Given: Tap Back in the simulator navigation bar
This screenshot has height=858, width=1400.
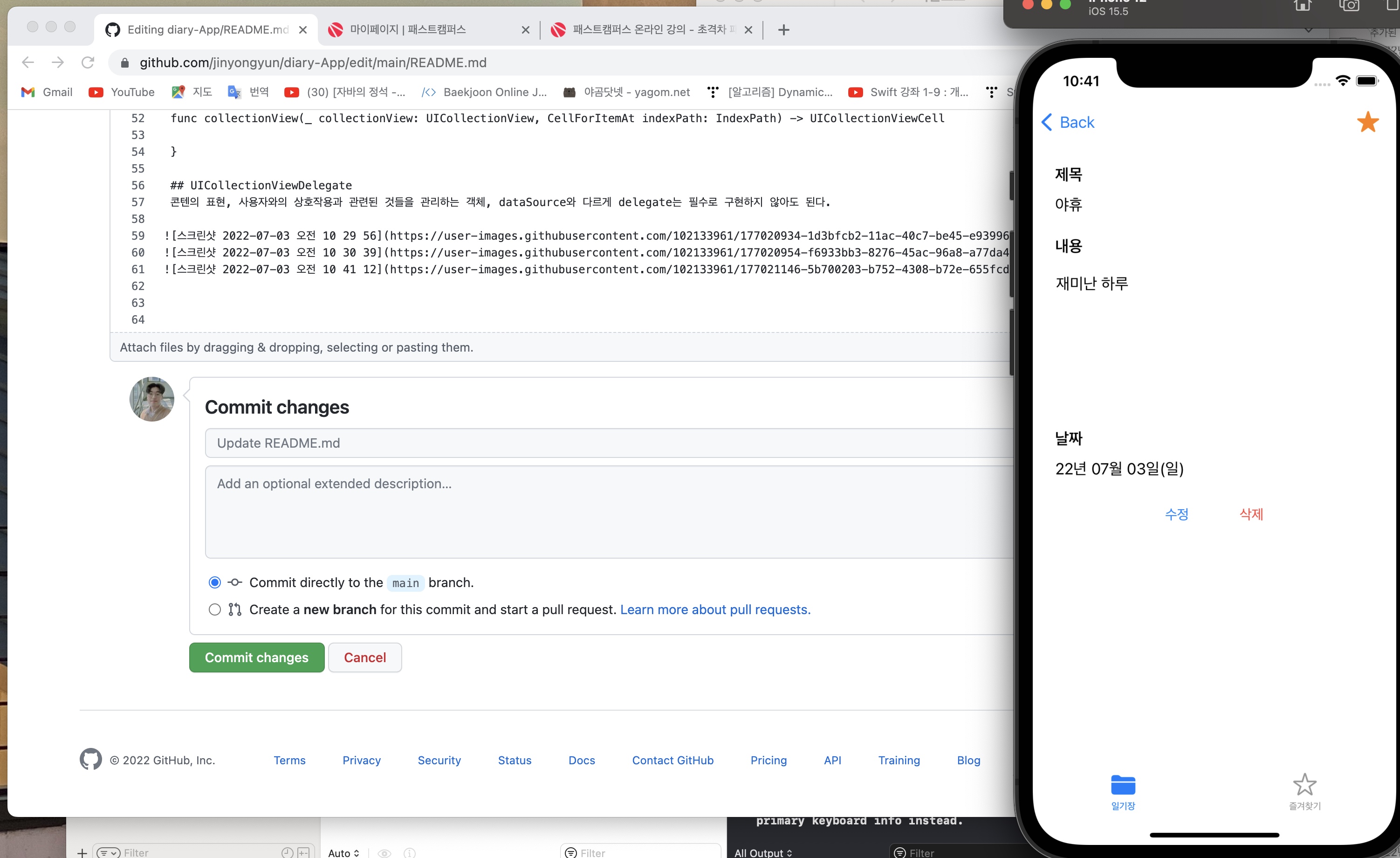Looking at the screenshot, I should [1068, 122].
